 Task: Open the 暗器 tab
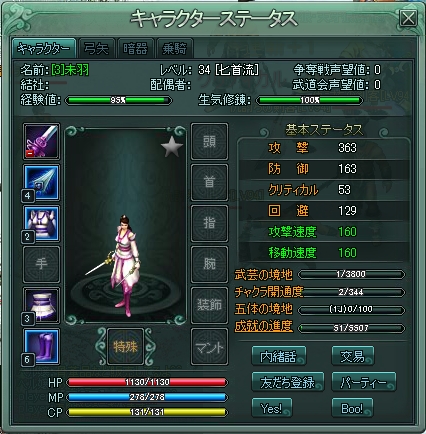point(135,49)
